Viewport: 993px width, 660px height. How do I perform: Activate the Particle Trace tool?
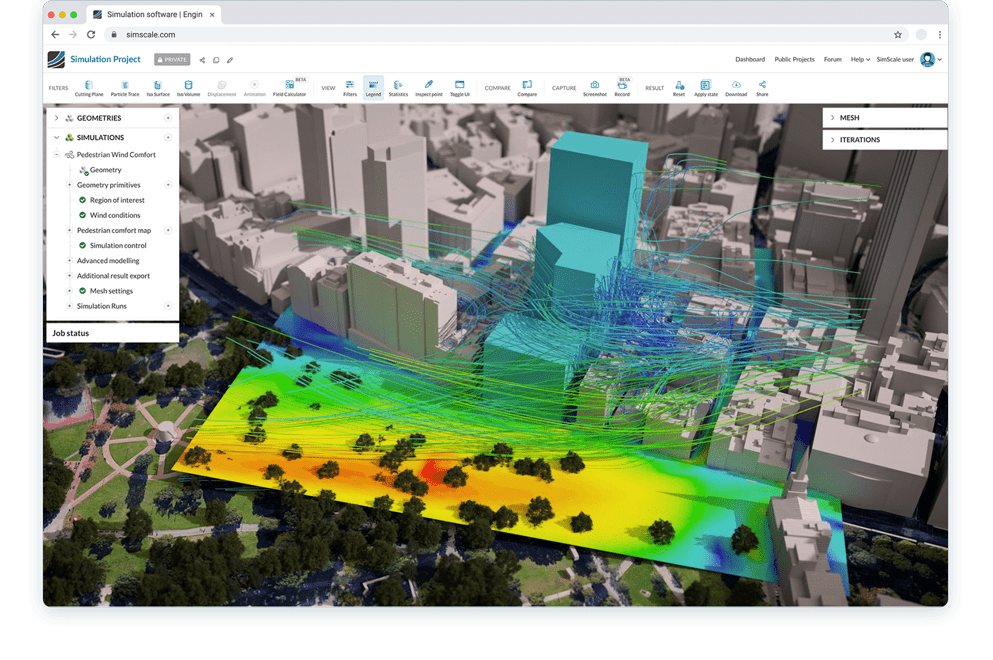[123, 87]
